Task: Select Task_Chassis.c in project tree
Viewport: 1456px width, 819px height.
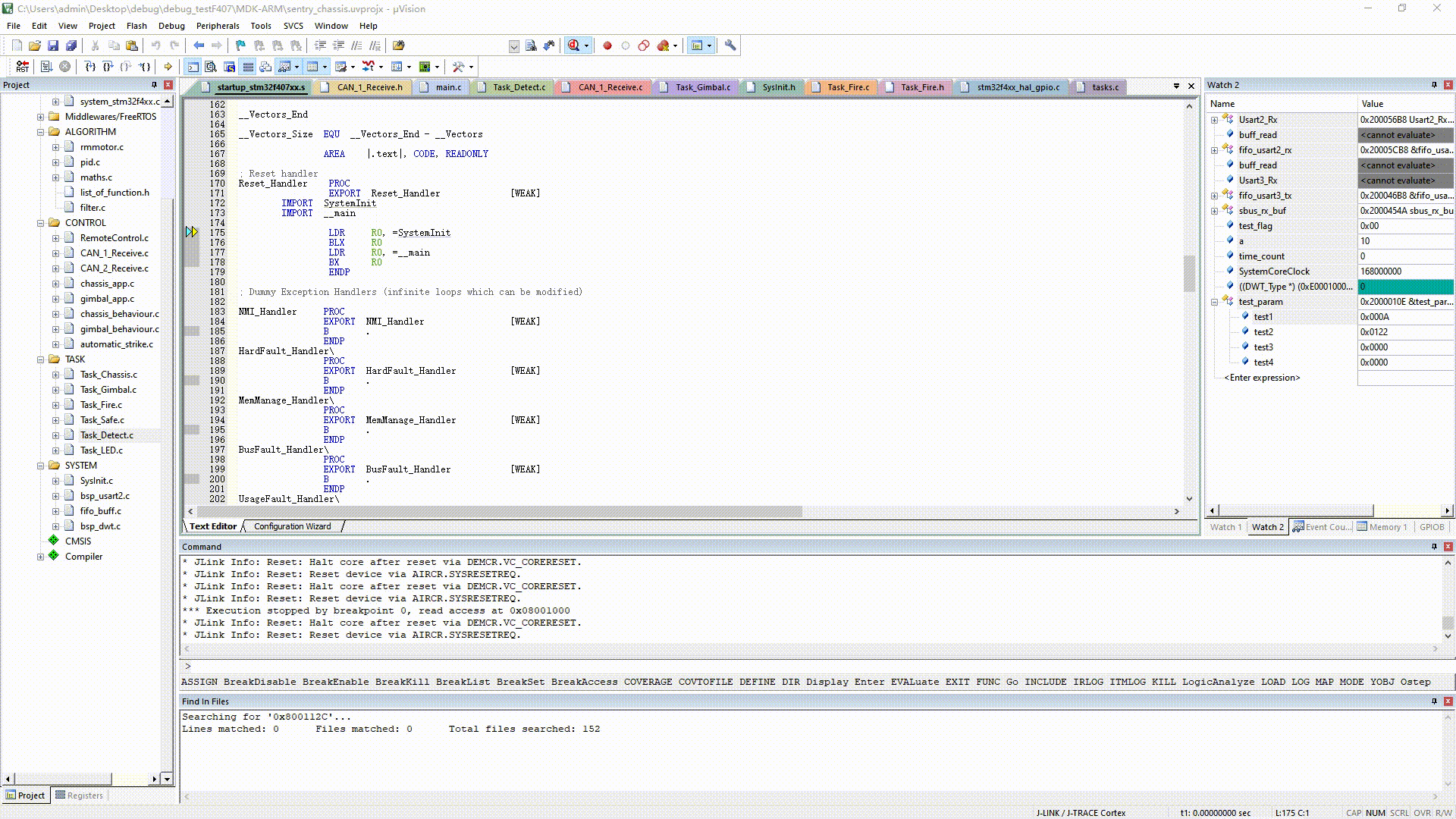Action: pos(108,375)
